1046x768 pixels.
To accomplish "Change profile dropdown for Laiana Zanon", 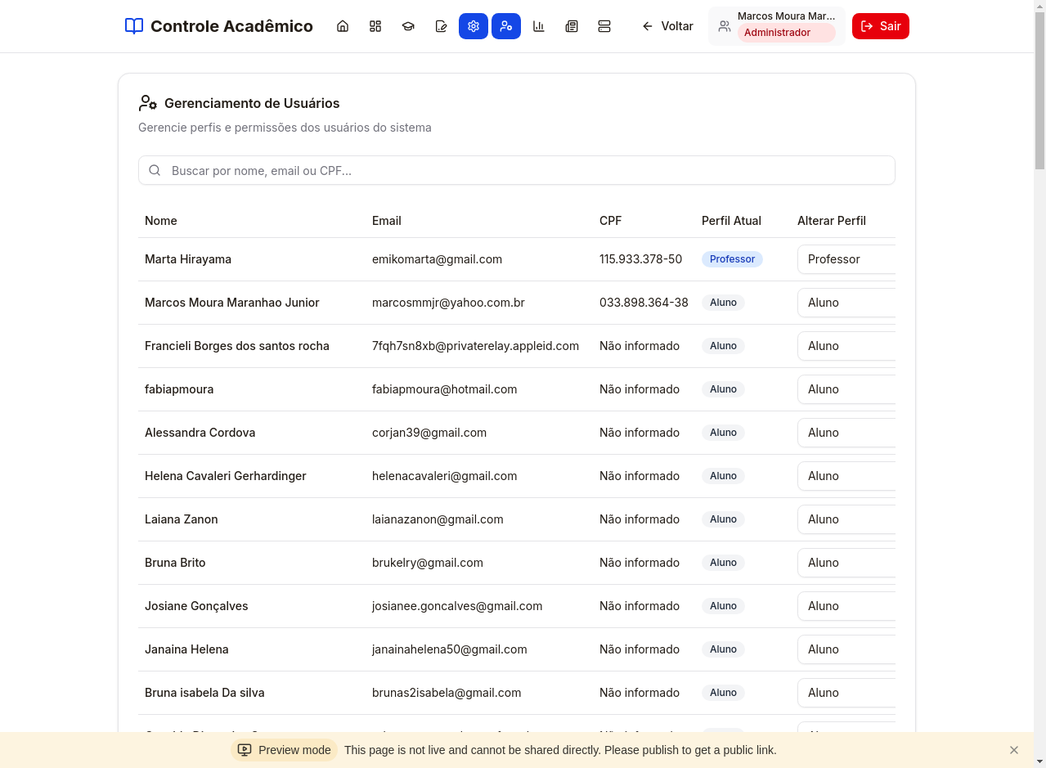I will click(x=846, y=519).
